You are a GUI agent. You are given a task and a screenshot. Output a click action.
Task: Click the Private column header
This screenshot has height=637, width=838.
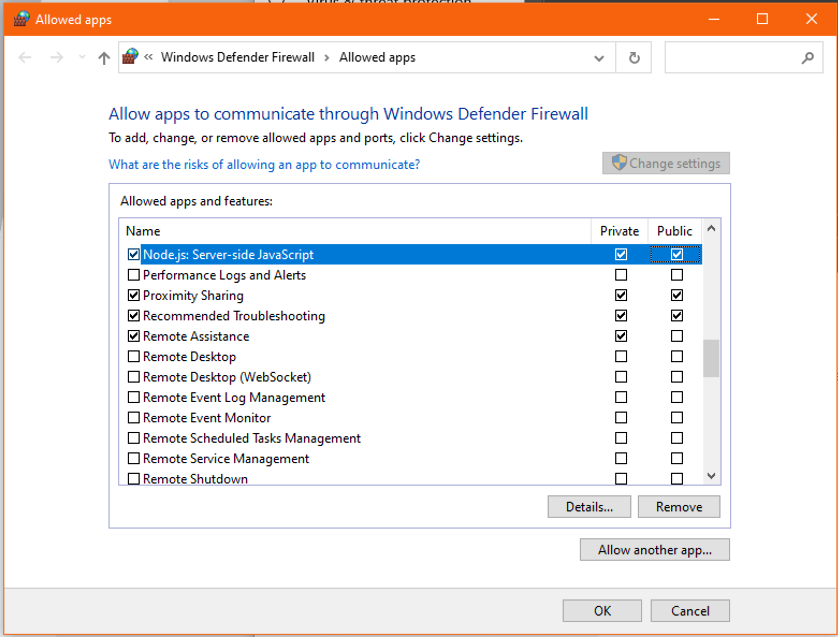pos(619,231)
